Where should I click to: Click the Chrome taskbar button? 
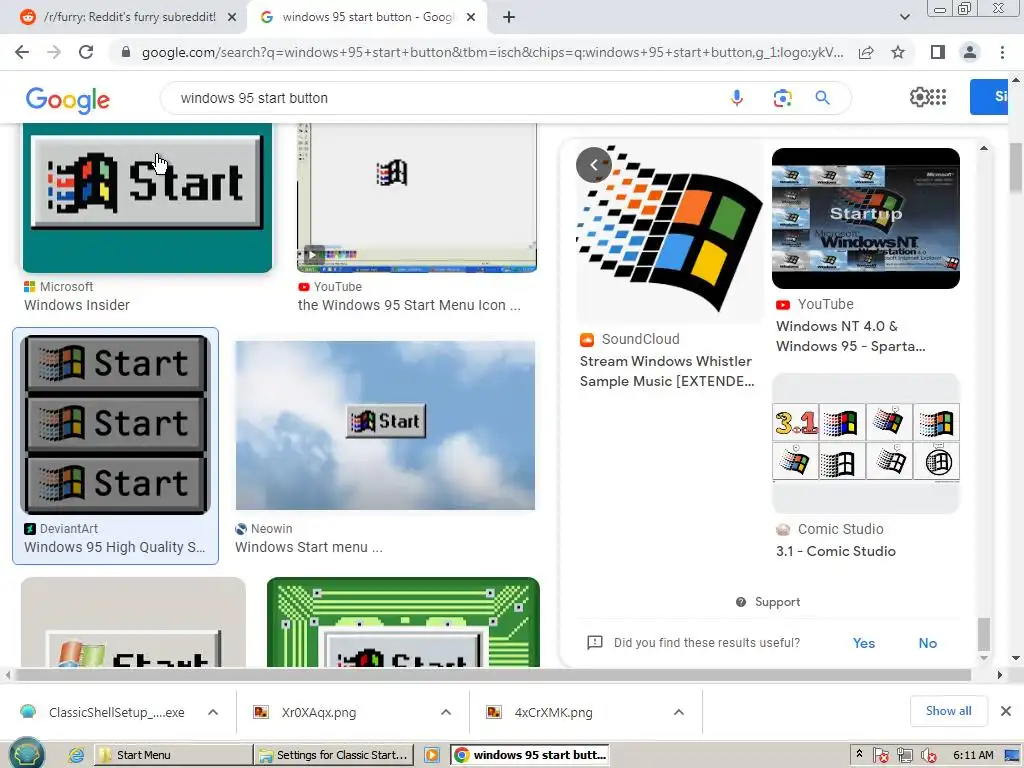click(530, 755)
